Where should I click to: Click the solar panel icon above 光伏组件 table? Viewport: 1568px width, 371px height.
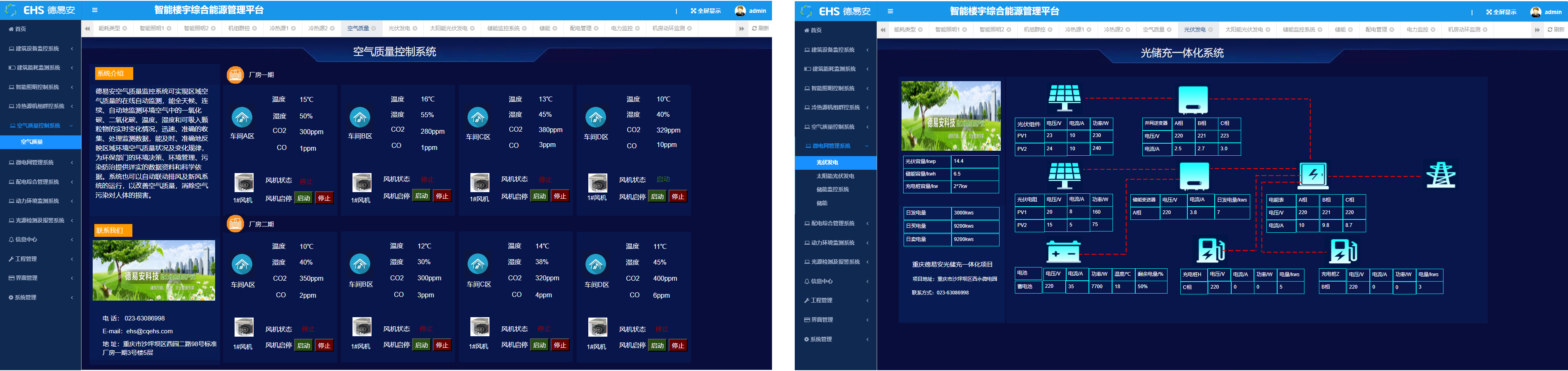[x=1064, y=98]
